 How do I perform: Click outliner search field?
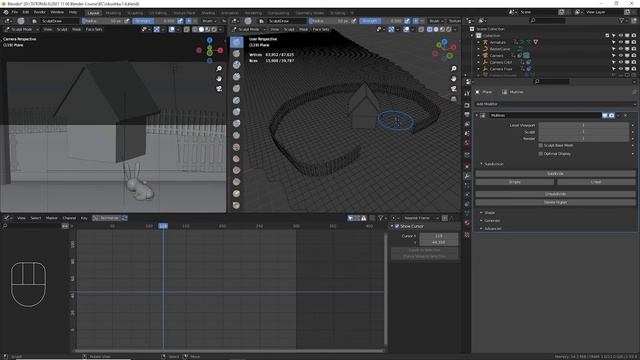point(547,20)
